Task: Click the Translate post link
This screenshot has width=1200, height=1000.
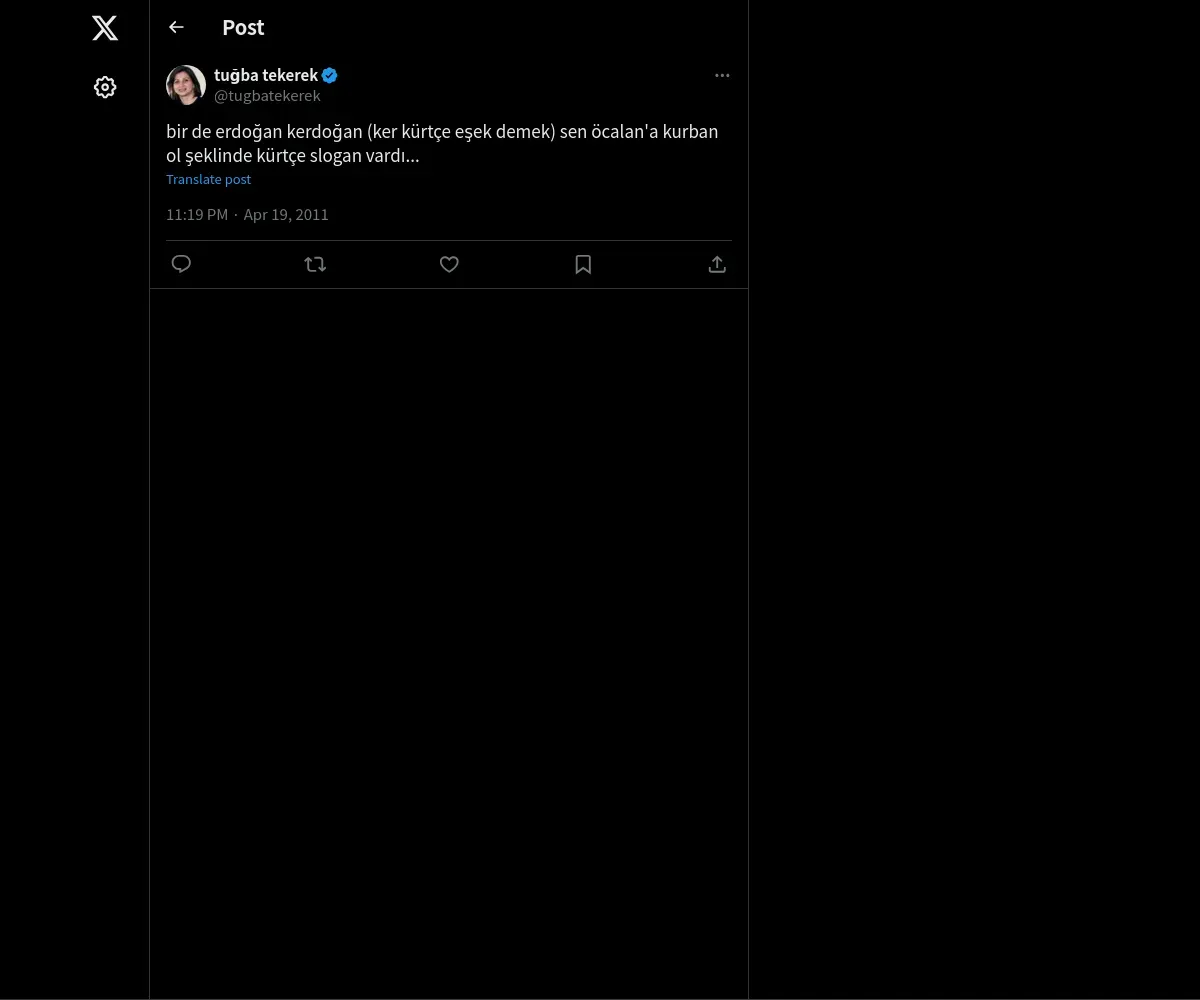Action: pos(208,180)
